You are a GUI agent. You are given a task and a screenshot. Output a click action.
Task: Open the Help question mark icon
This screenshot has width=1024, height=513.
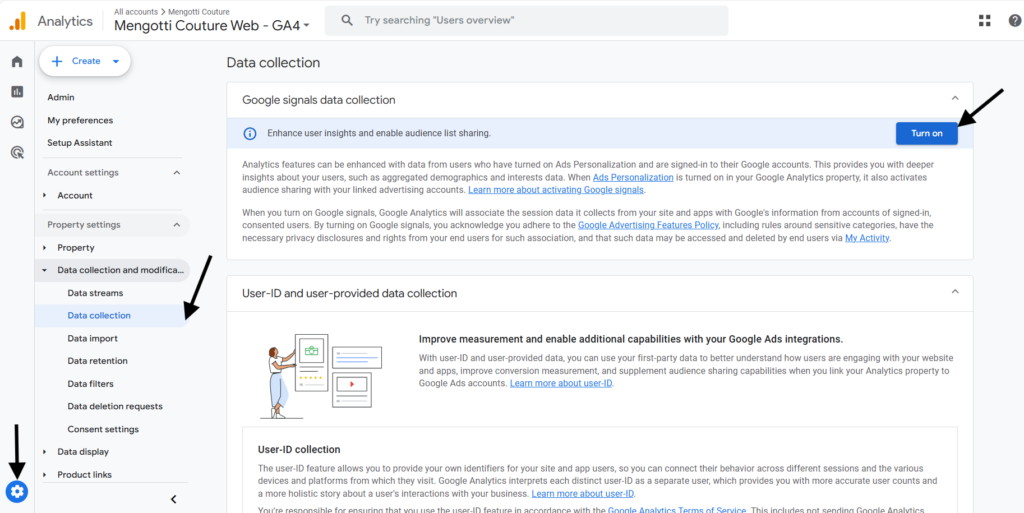point(1016,21)
